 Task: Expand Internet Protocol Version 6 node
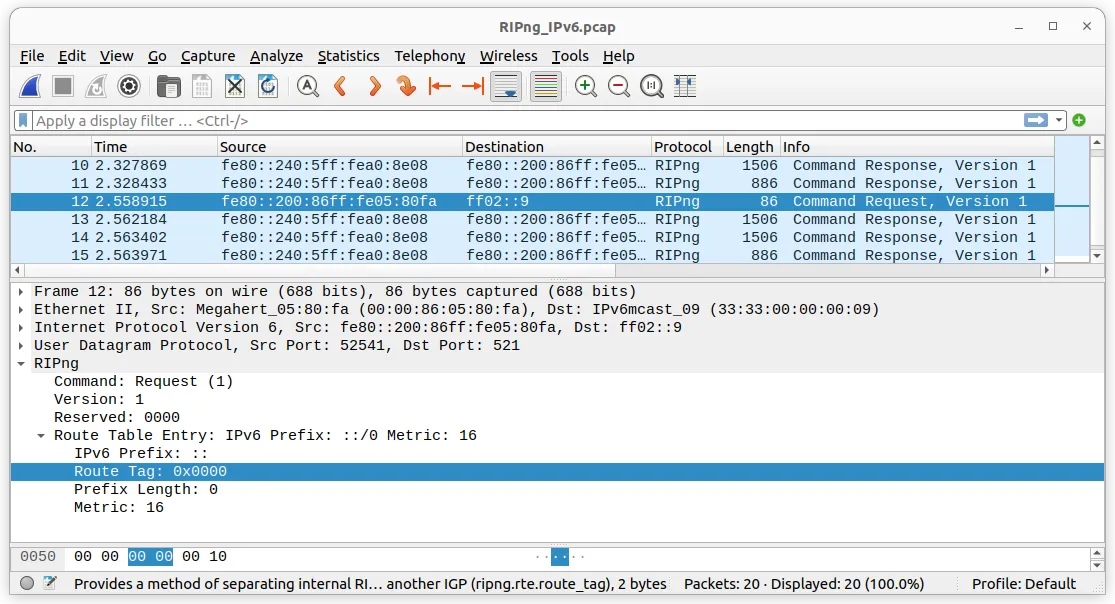tap(21, 327)
